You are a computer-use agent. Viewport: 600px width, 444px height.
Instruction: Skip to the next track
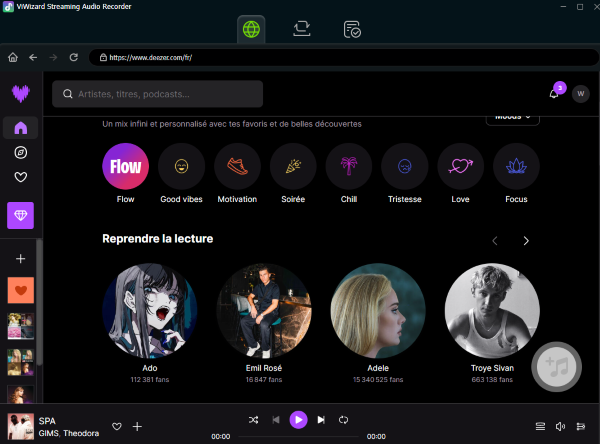coord(321,420)
